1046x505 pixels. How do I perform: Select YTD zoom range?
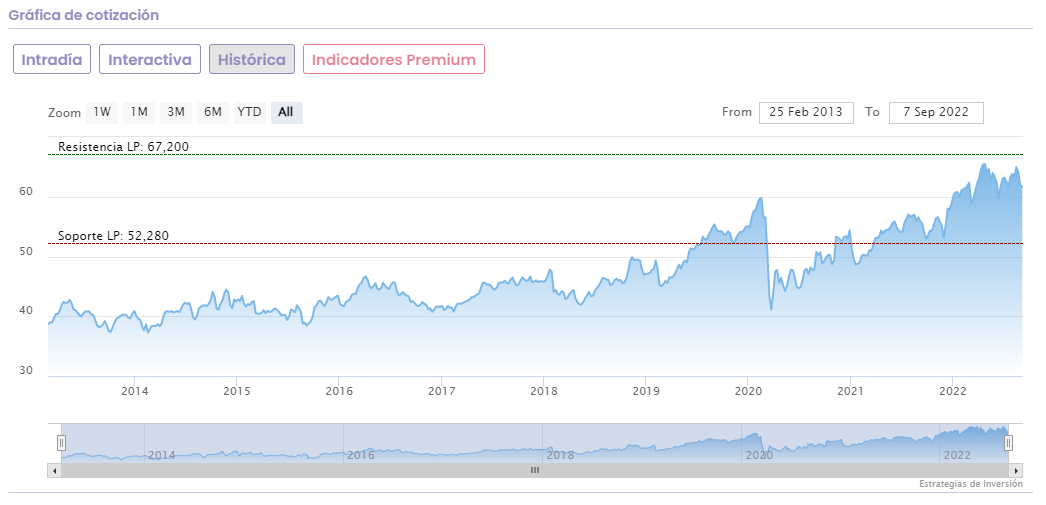click(249, 112)
